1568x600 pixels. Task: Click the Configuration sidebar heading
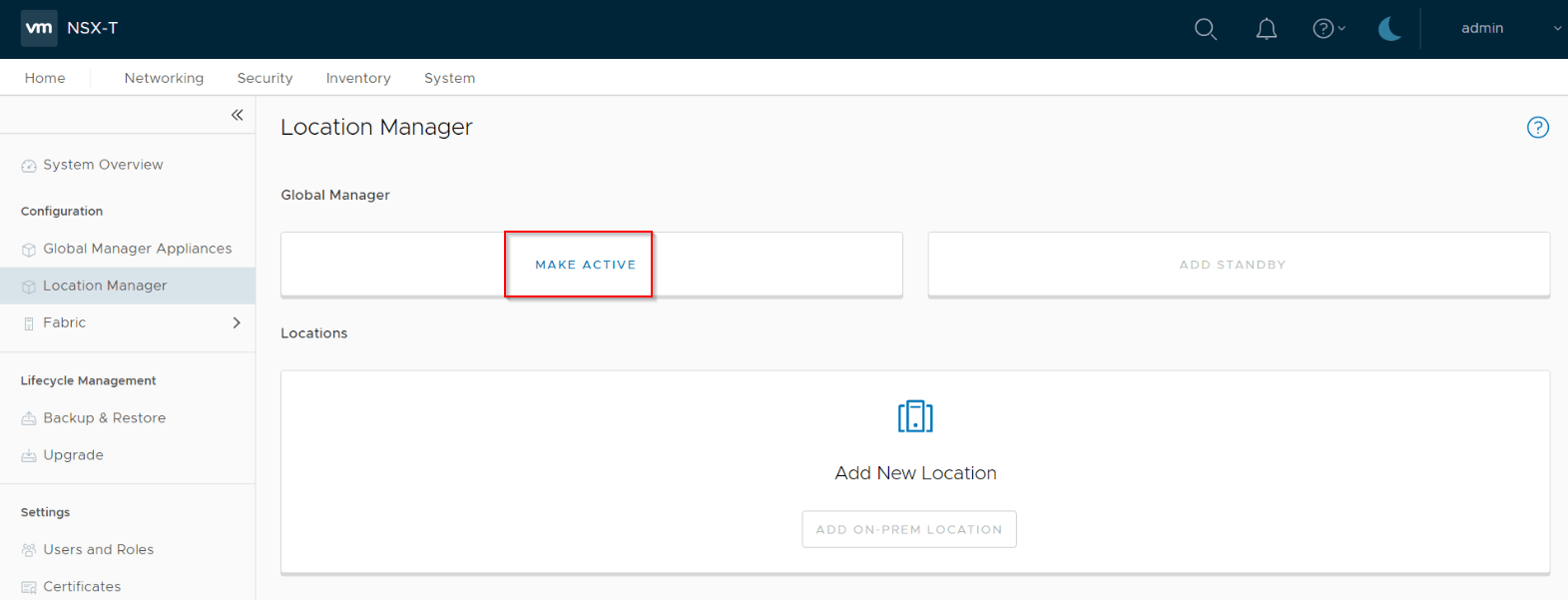62,212
